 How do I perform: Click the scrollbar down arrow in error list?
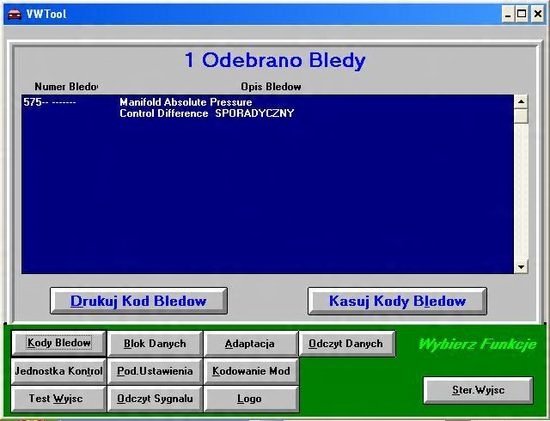pos(521,267)
